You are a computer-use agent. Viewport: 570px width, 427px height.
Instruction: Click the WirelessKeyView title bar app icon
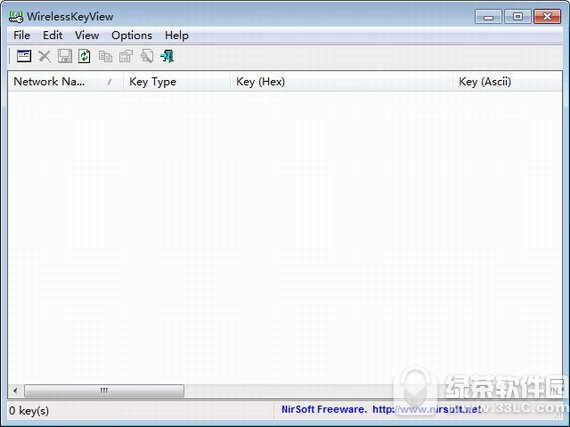pos(16,16)
